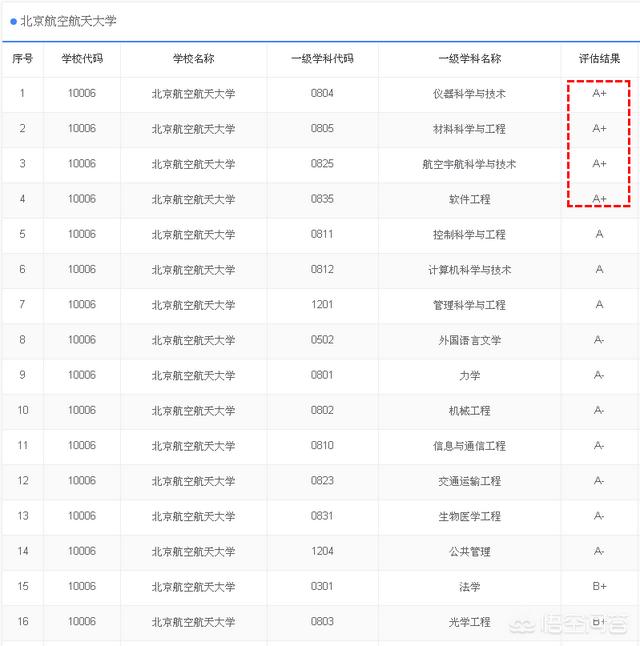Viewport: 640px width, 646px height.
Task: Select the 控制科学与工程 cell
Action: [469, 234]
